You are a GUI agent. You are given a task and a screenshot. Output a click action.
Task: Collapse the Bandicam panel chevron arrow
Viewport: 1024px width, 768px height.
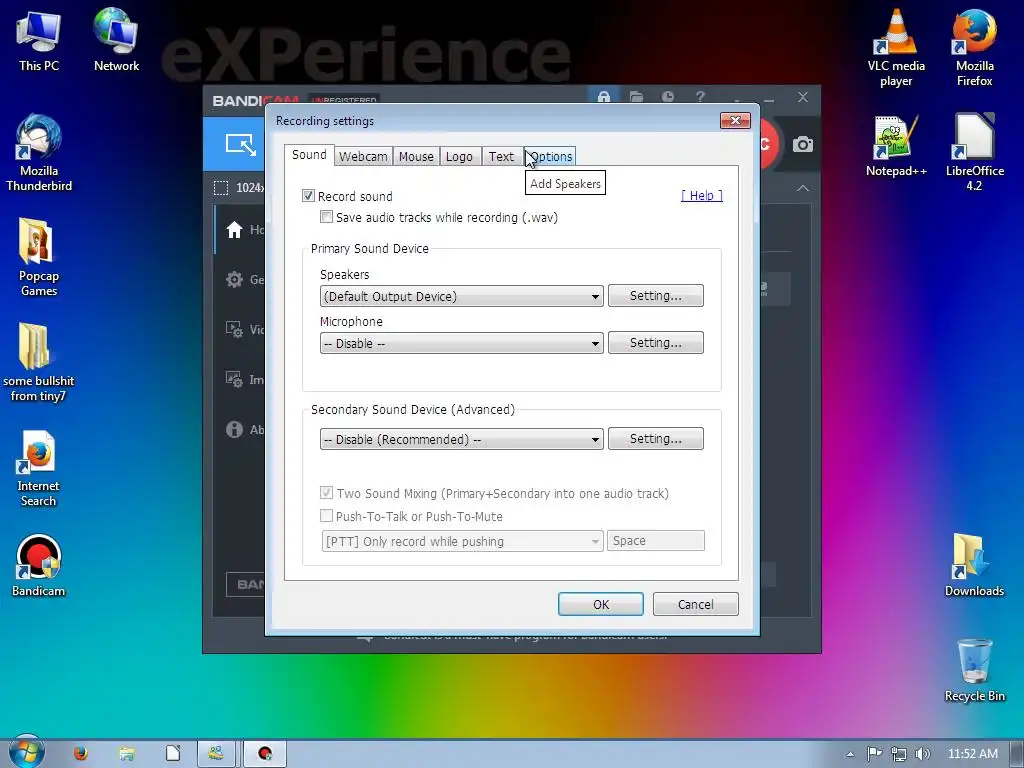803,188
